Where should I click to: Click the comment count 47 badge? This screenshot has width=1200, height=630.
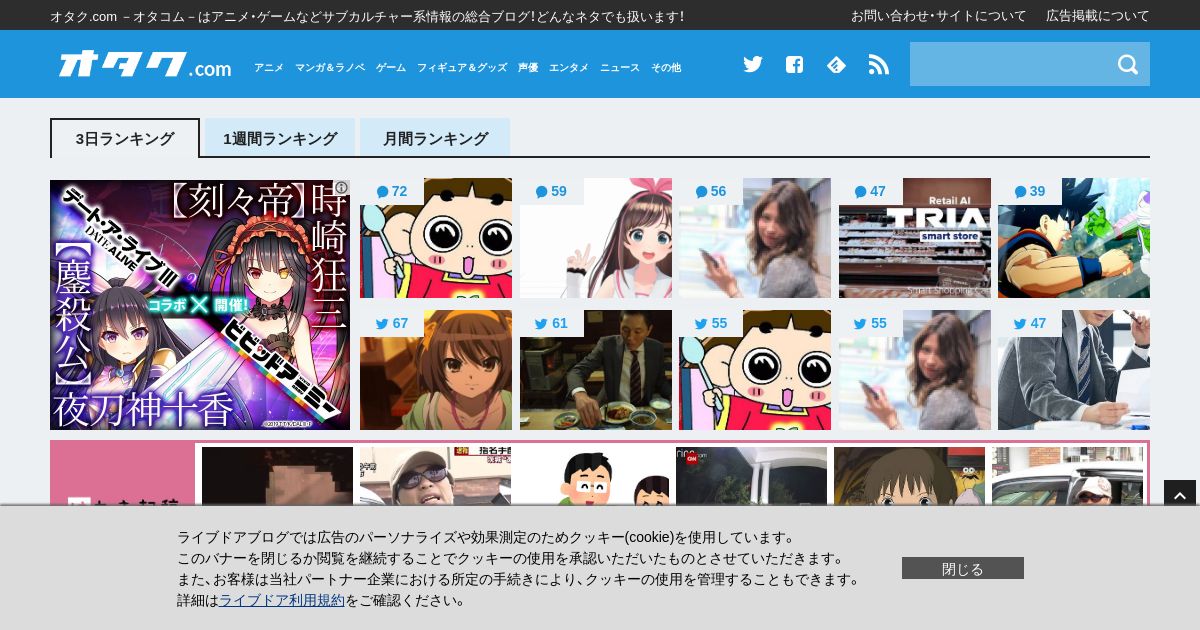point(871,191)
